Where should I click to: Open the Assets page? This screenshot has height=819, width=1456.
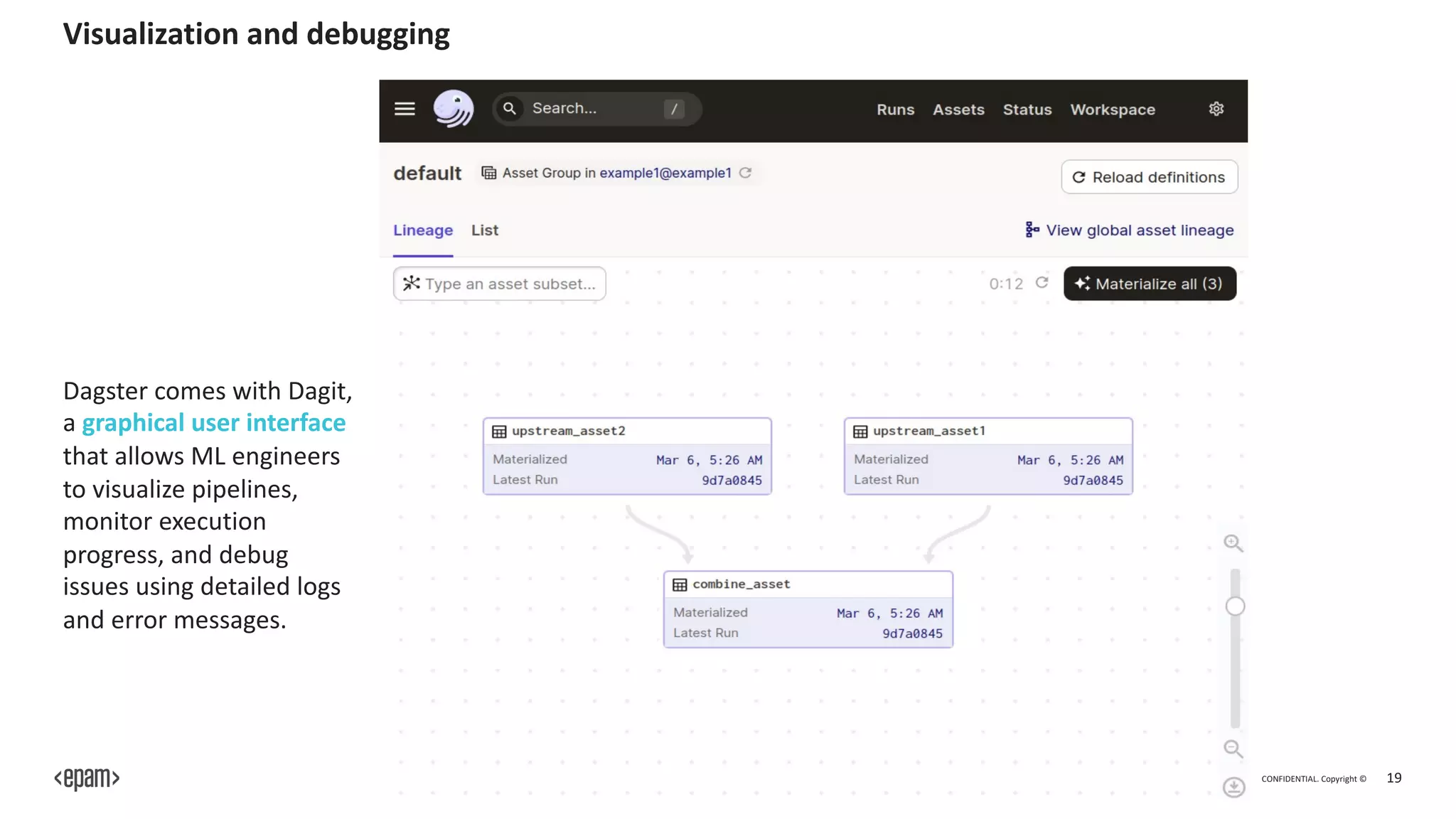tap(958, 109)
